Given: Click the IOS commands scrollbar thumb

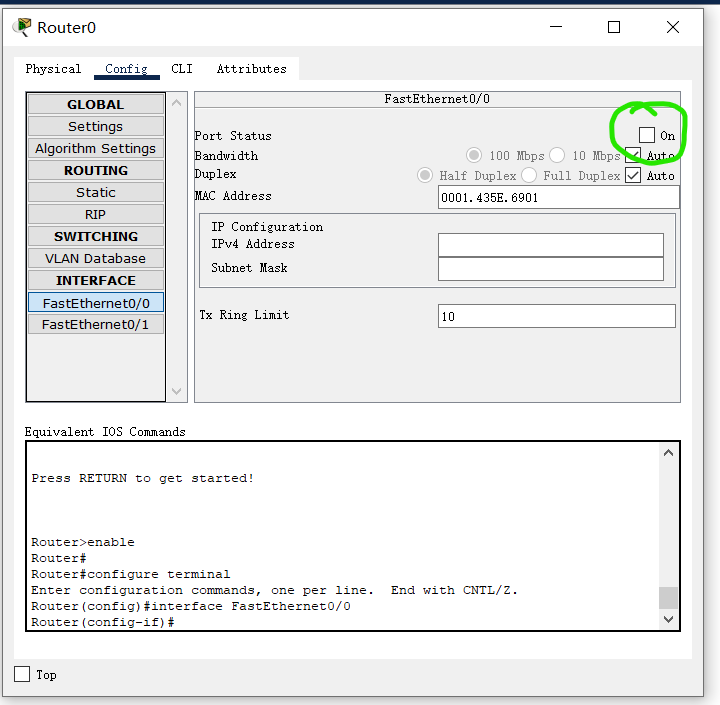Looking at the screenshot, I should click(669, 598).
